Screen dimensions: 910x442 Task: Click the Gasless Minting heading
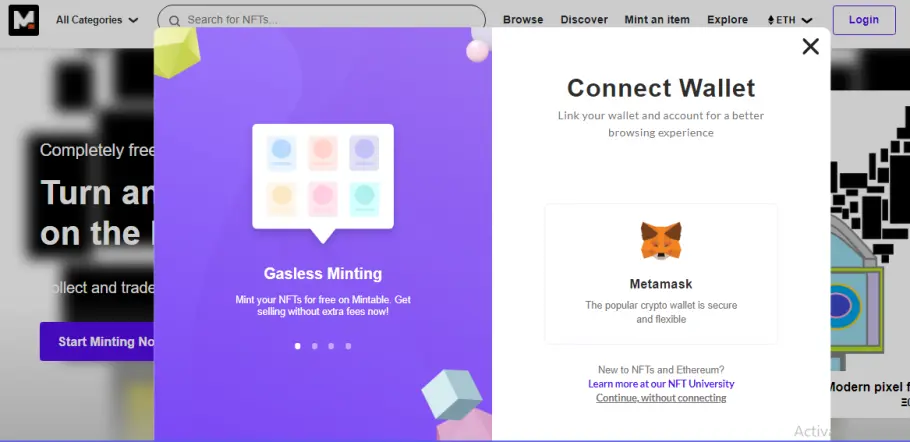(323, 273)
